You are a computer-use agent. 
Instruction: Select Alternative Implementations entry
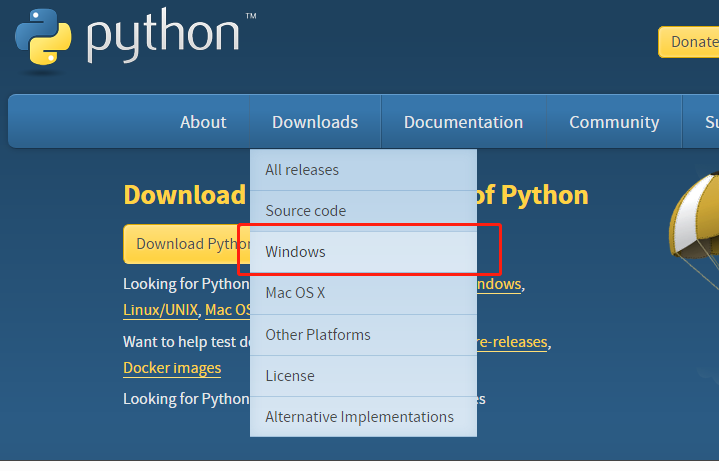(363, 417)
